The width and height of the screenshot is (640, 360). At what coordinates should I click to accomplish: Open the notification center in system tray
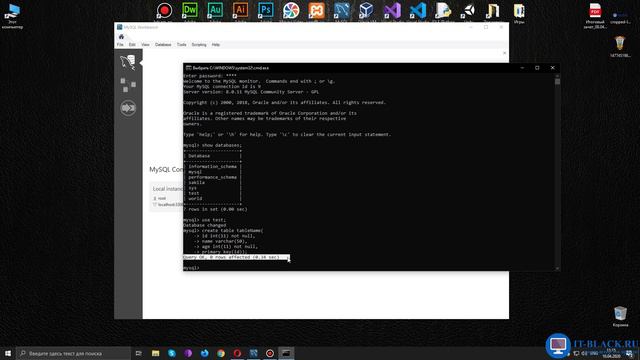tap(630, 353)
